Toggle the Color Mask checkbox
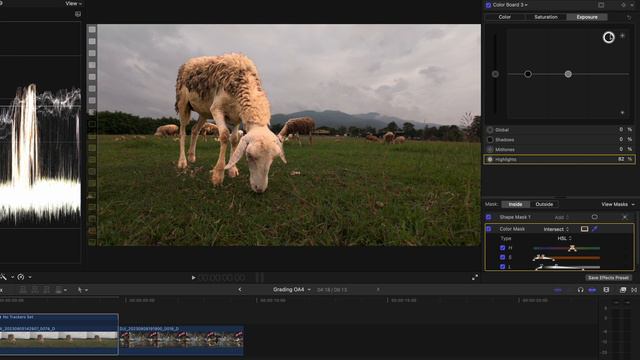 (489, 229)
